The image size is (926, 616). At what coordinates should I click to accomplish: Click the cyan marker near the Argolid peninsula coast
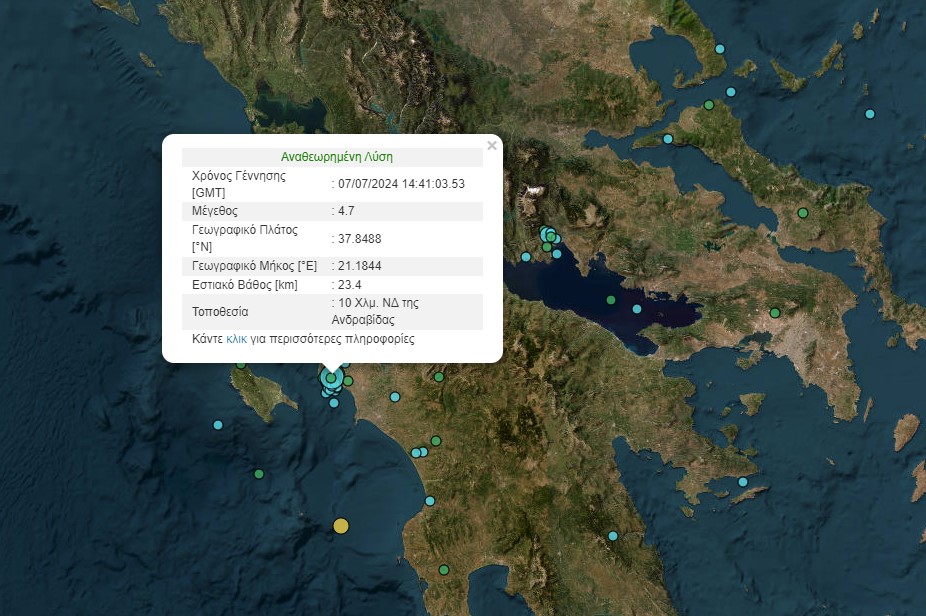pyautogui.click(x=743, y=482)
